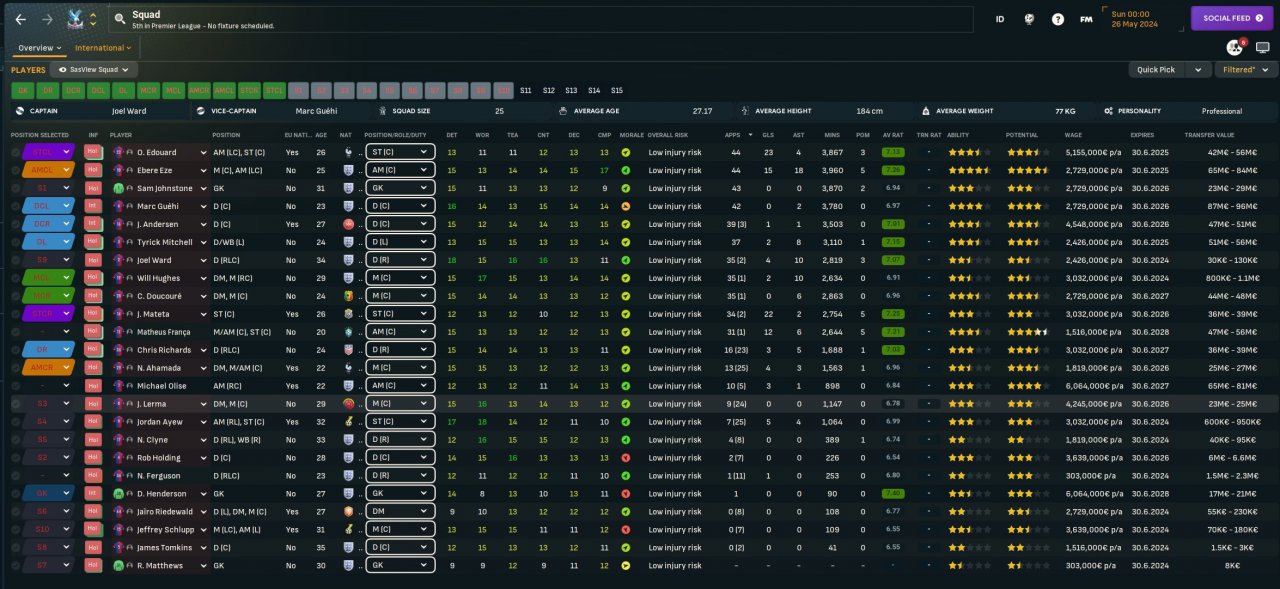Sort by the Wage column header
The image size is (1280, 589).
point(1073,135)
